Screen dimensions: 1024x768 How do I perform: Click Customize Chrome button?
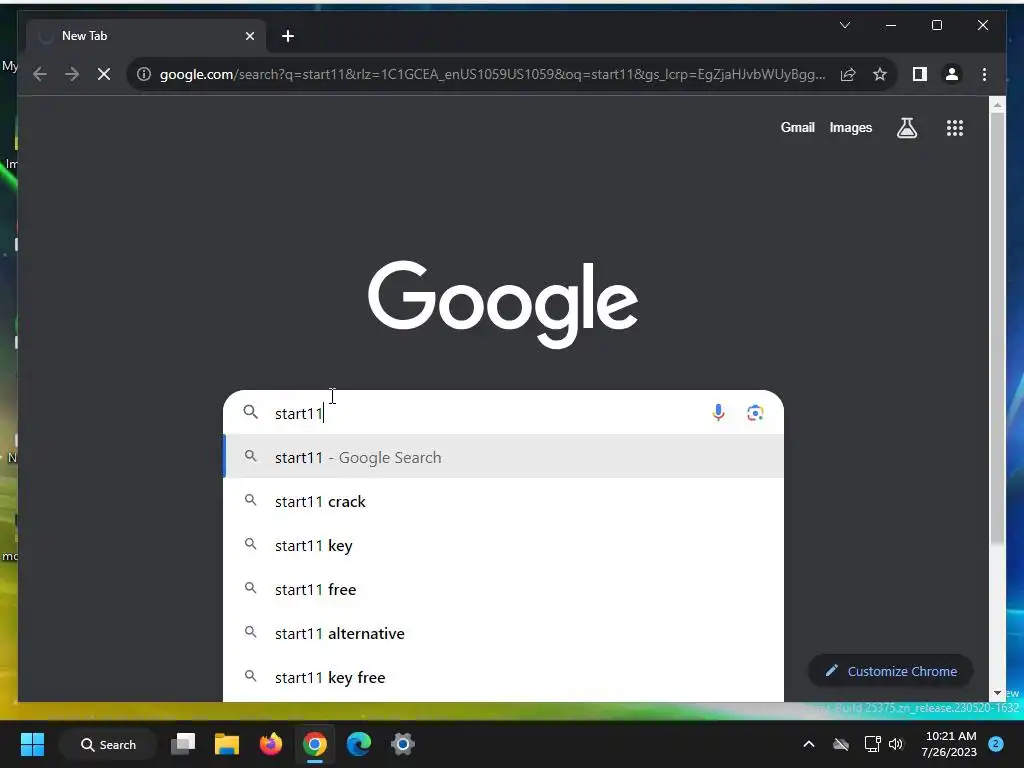pyautogui.click(x=890, y=671)
